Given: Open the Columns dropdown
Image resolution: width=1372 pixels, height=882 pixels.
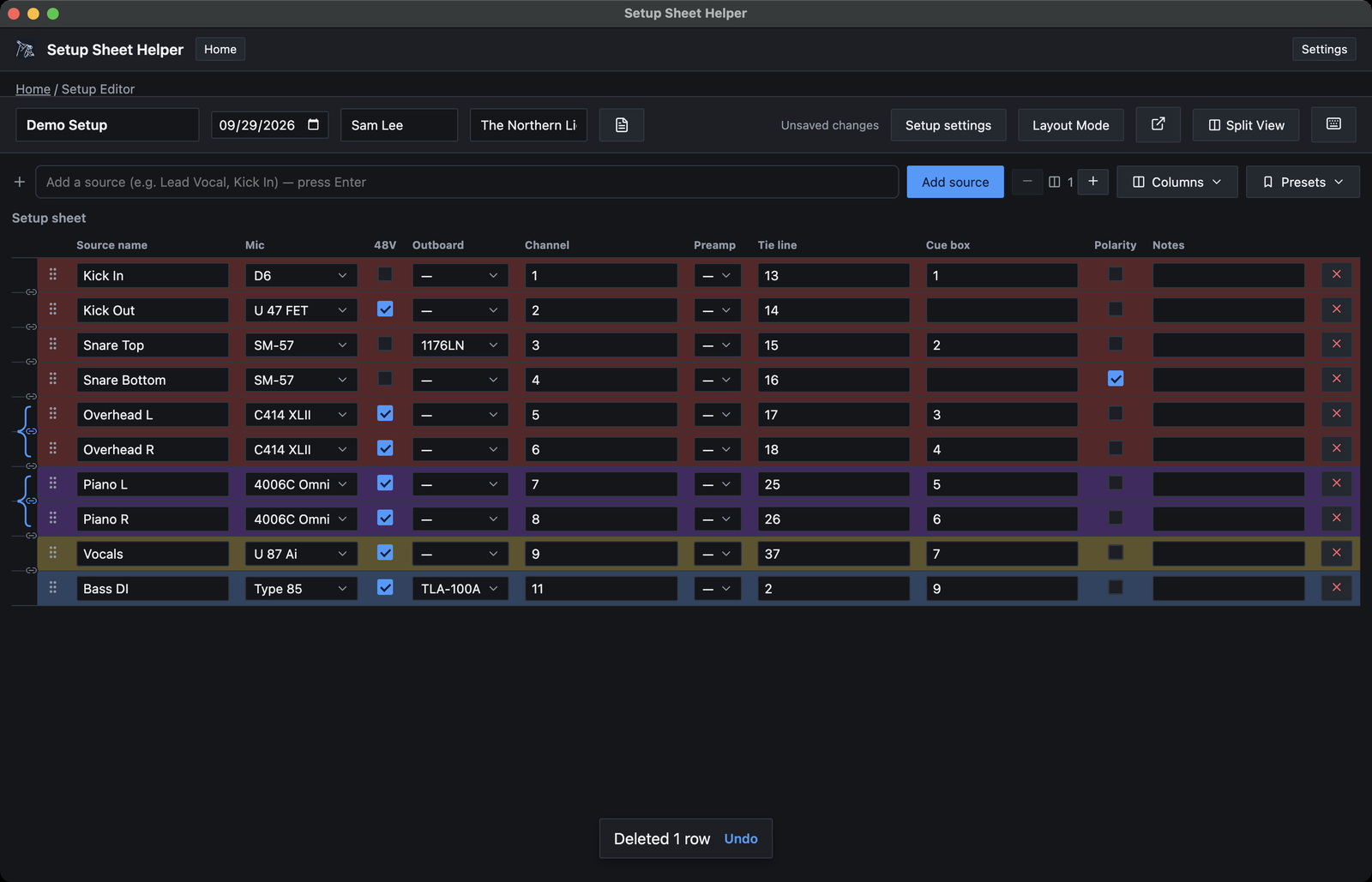Looking at the screenshot, I should tap(1176, 182).
